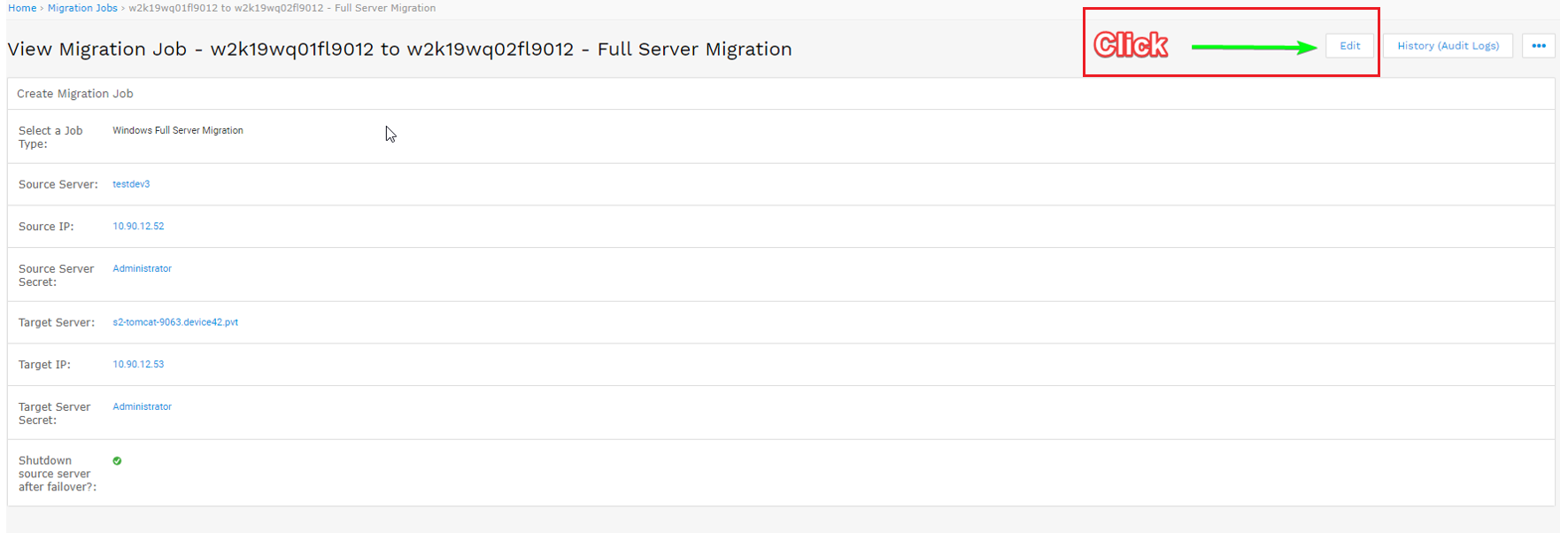Viewport: 1568px width, 533px height.
Task: Click the current job name in breadcrumb
Action: [x=282, y=8]
